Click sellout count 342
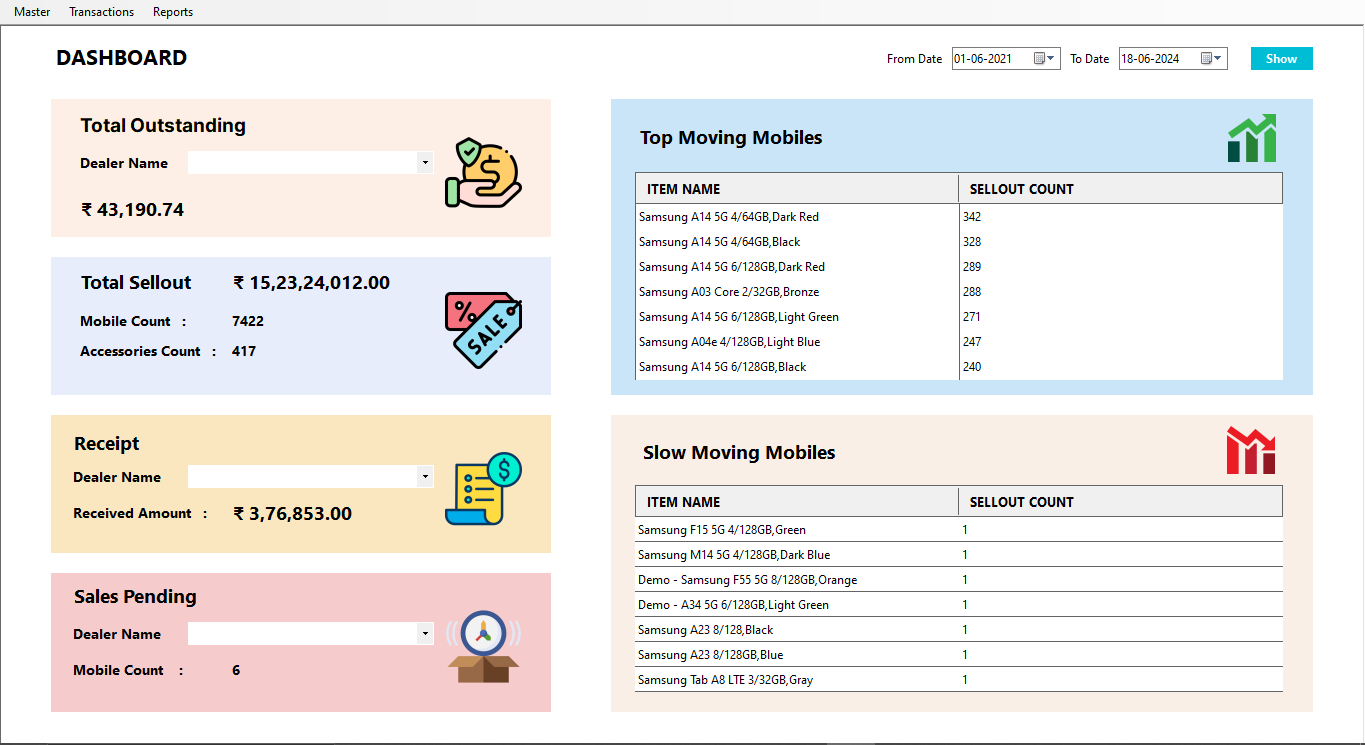 coord(972,217)
